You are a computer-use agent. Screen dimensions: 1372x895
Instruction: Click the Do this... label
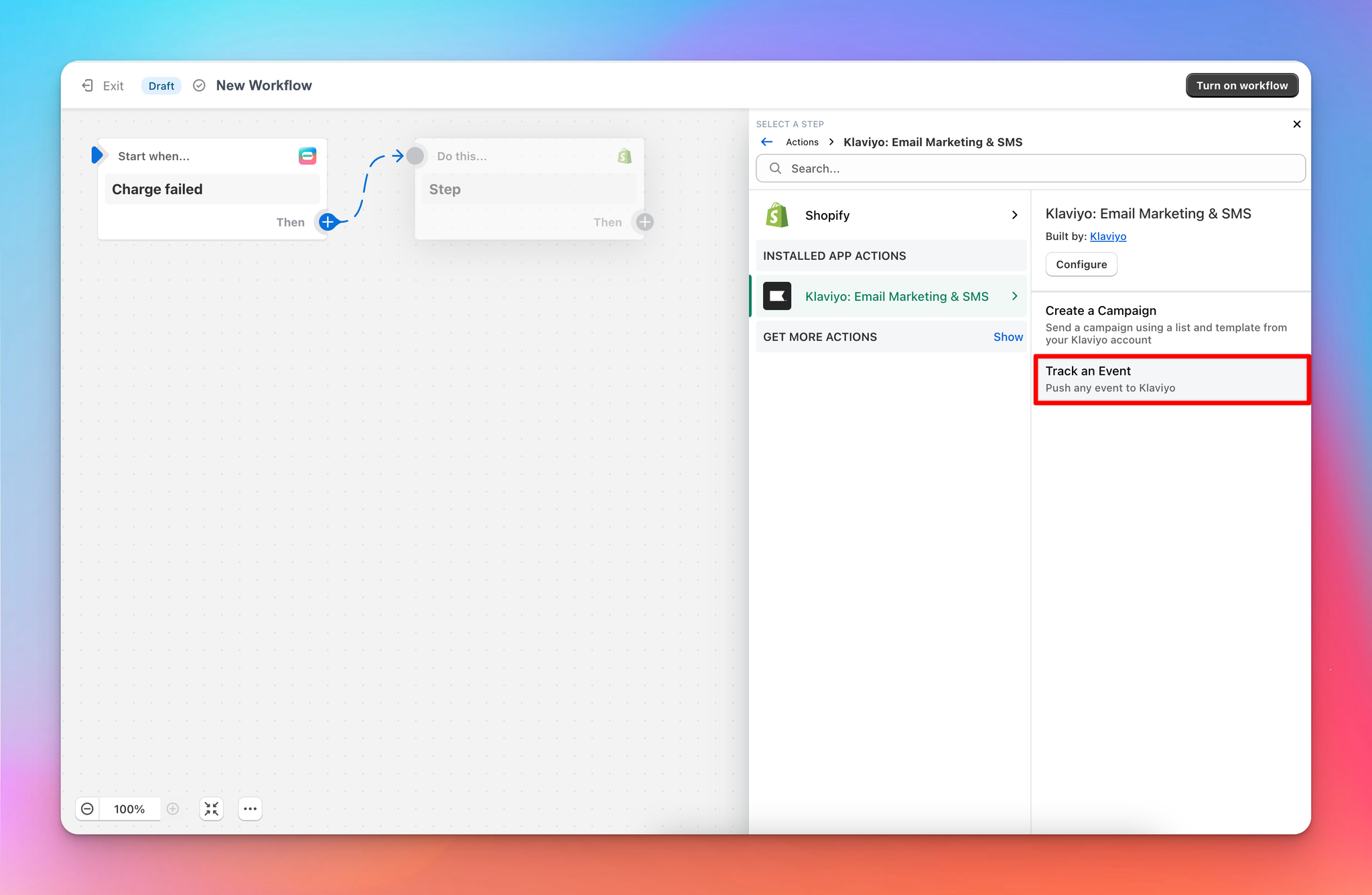[x=462, y=156]
